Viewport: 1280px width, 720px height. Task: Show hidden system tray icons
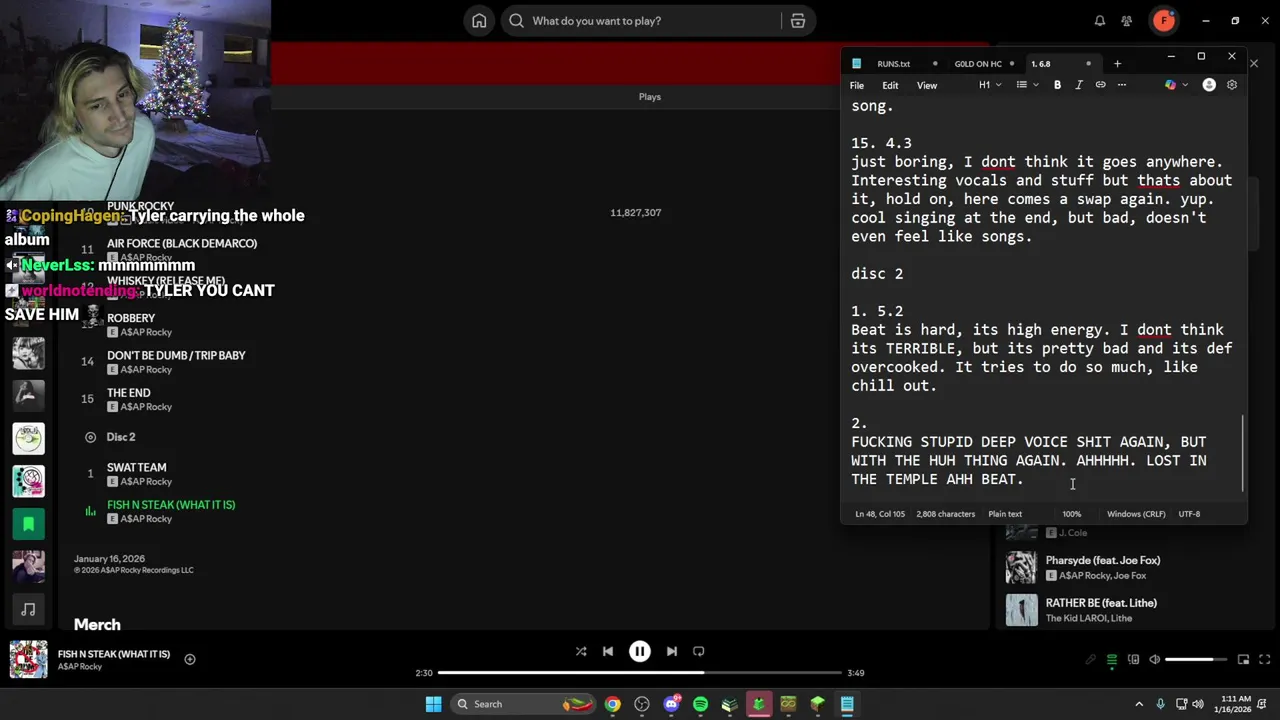click(x=1139, y=704)
